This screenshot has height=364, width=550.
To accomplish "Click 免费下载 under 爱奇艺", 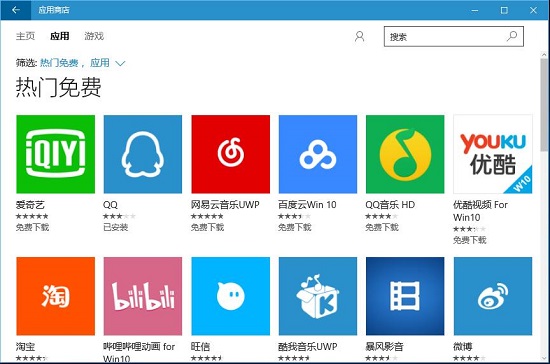I will (x=32, y=227).
